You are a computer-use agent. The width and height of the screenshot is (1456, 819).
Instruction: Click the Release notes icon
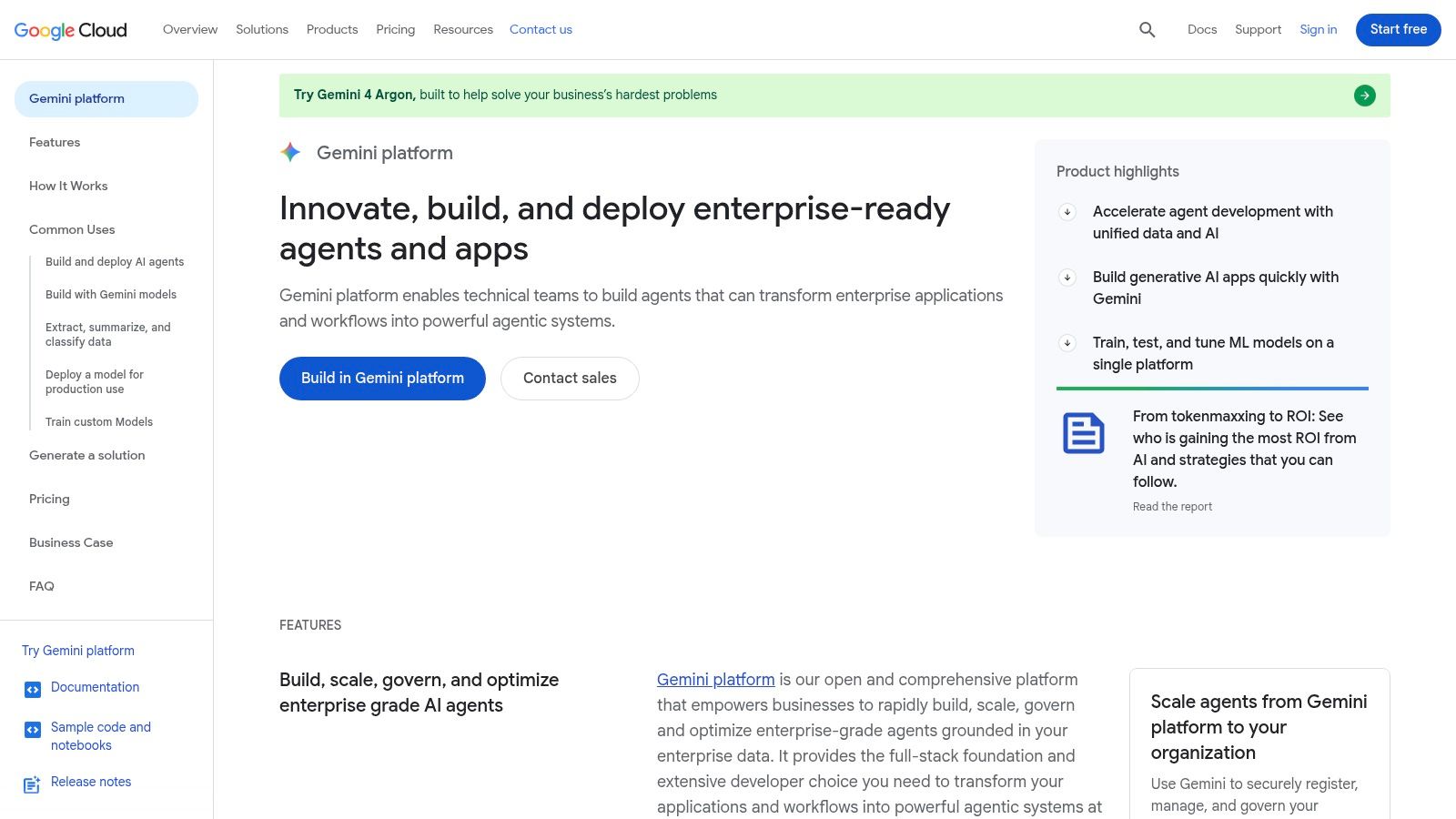point(32,784)
